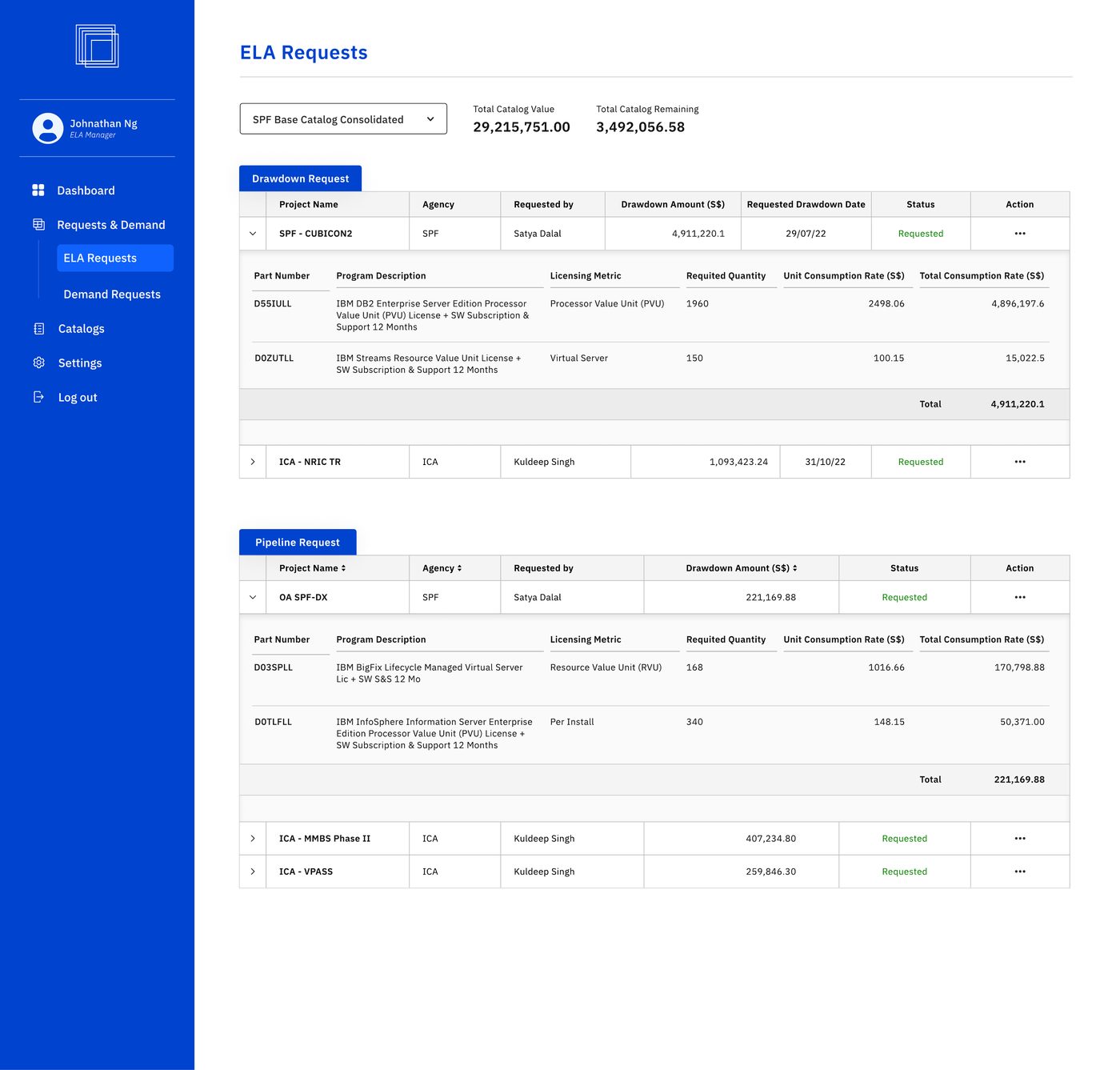This screenshot has width=1120, height=1070.
Task: Click project name ICA - MMBS Phase II
Action: point(325,839)
